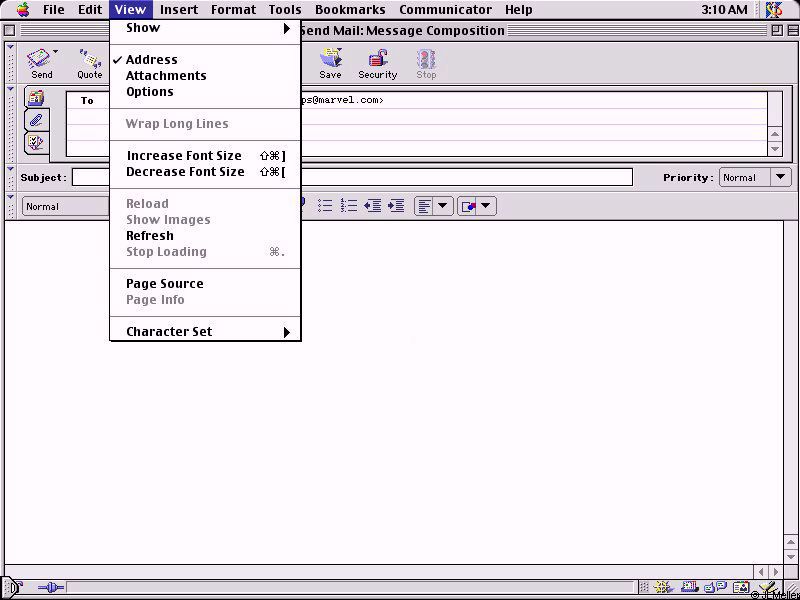Open the Show submenu
The height and width of the screenshot is (600, 800).
[205, 28]
